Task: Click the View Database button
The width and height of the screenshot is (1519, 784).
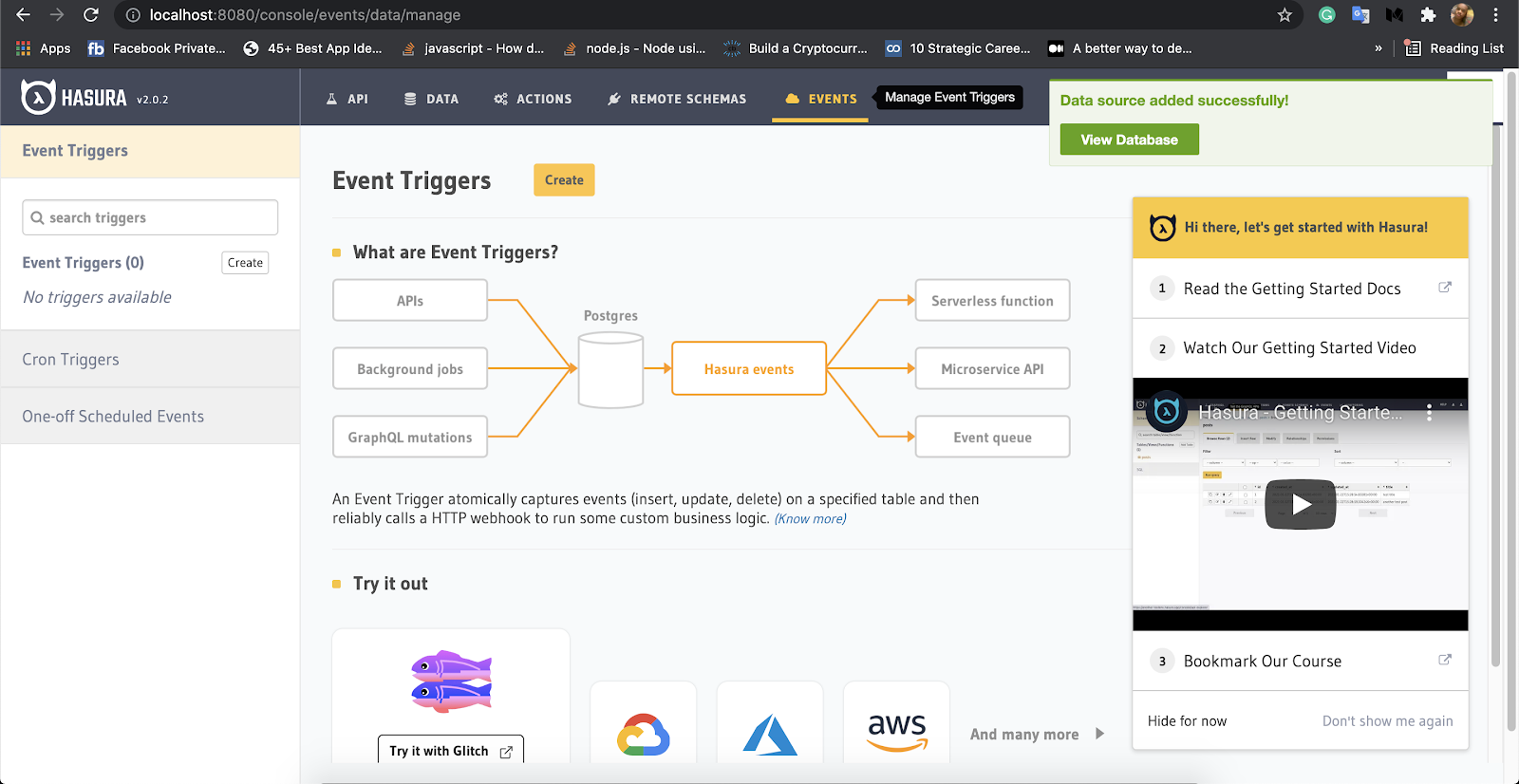Action: click(1130, 140)
